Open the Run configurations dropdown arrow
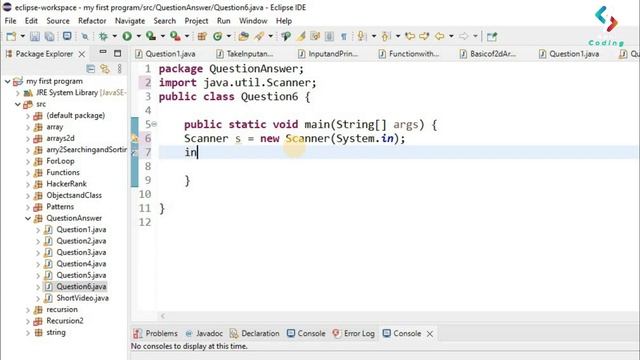The image size is (640, 360). point(138,36)
